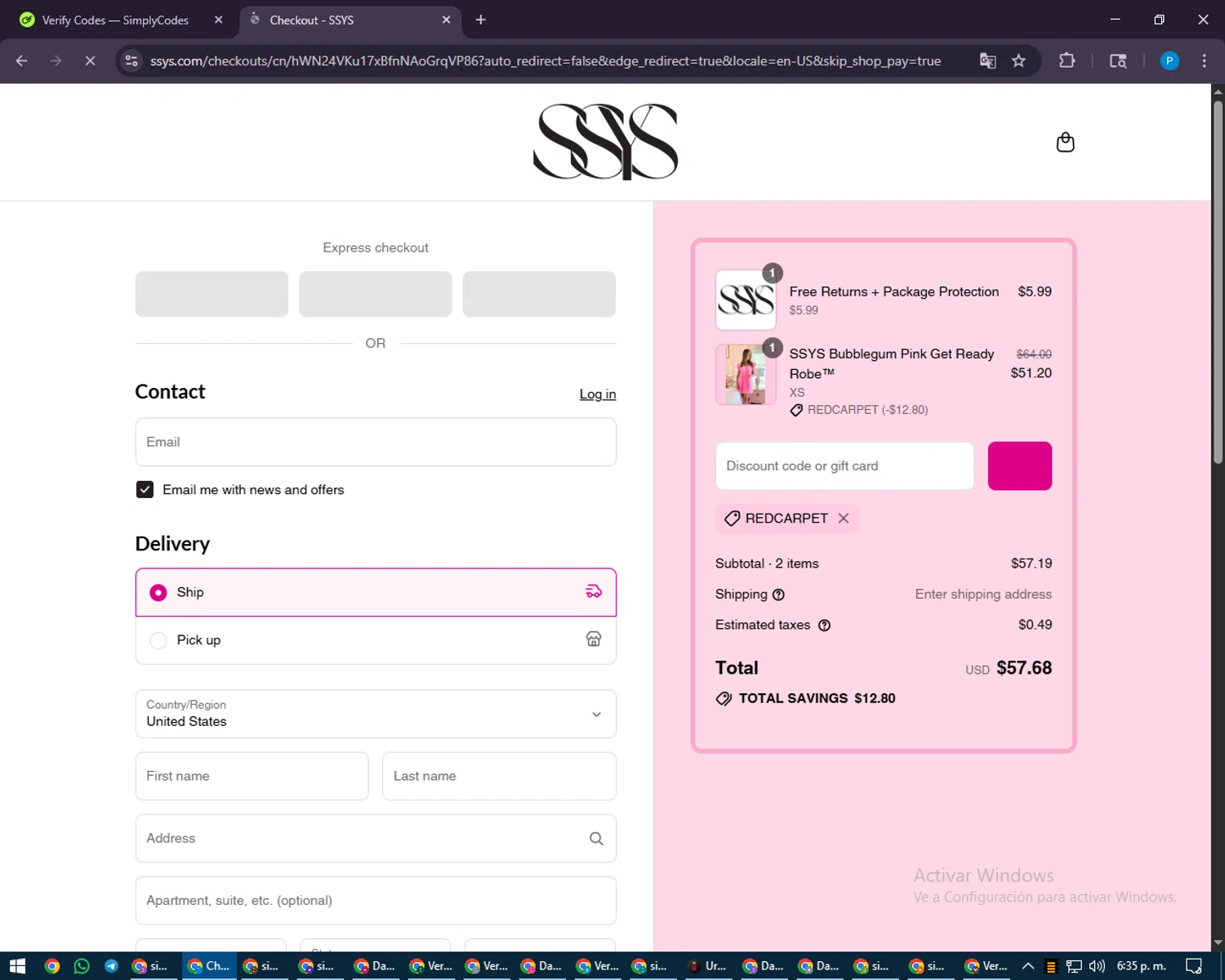
Task: Click the middle express checkout button
Action: click(376, 294)
